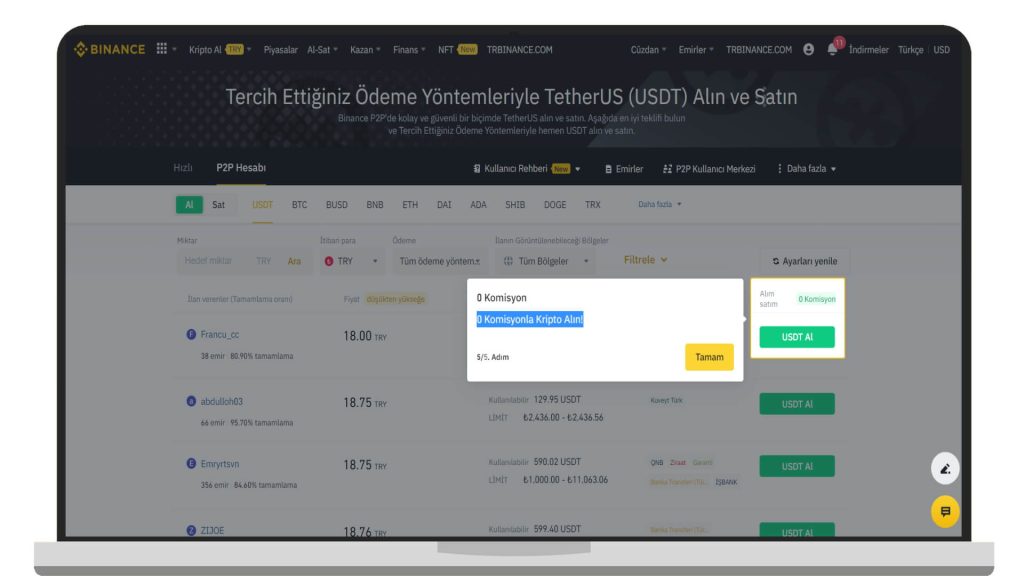Screen dimensions: 1024x576
Task: Open the chat support floating button
Action: [945, 511]
